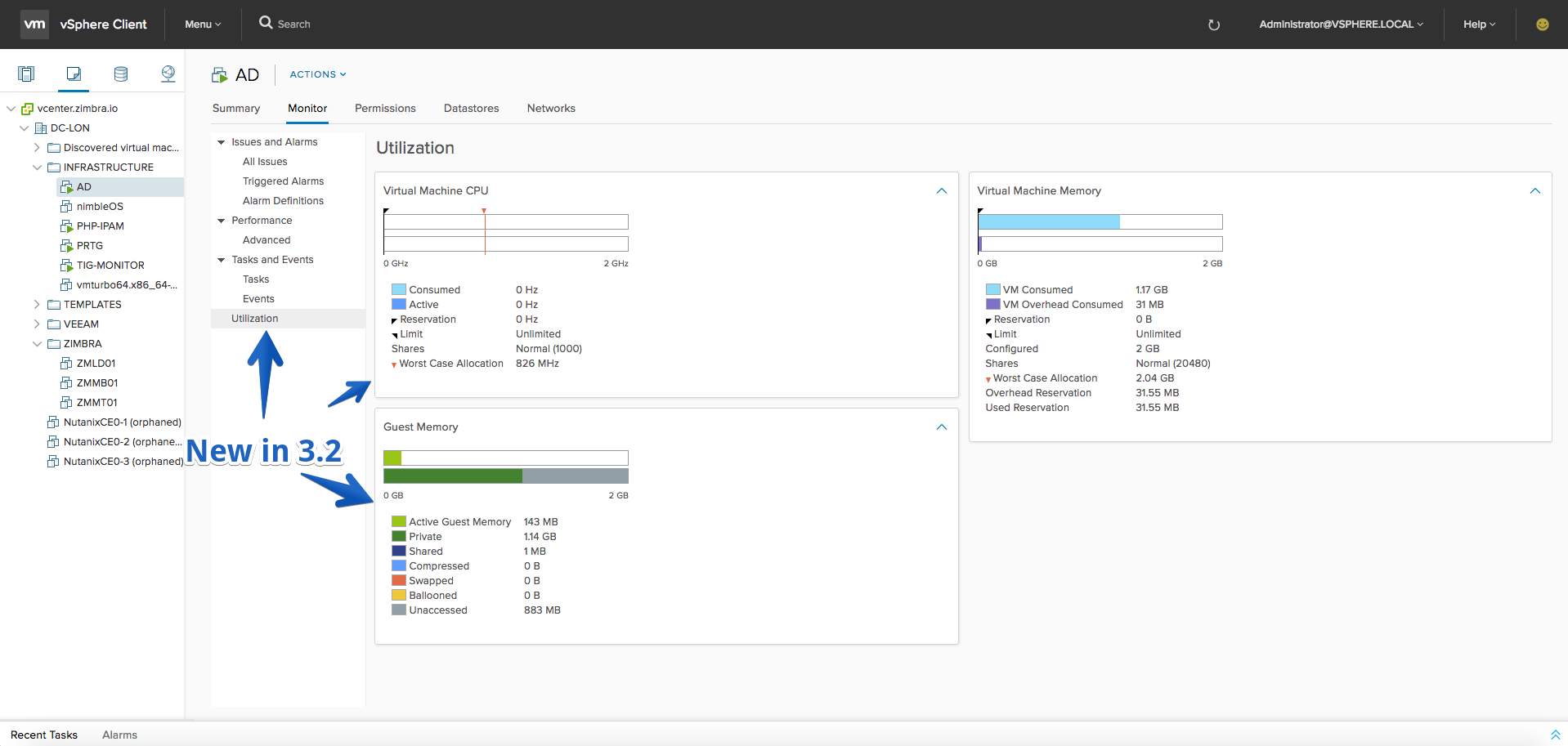Open the Tasks item under Tasks and Events
Screen dimensions: 1568x746
pos(256,279)
